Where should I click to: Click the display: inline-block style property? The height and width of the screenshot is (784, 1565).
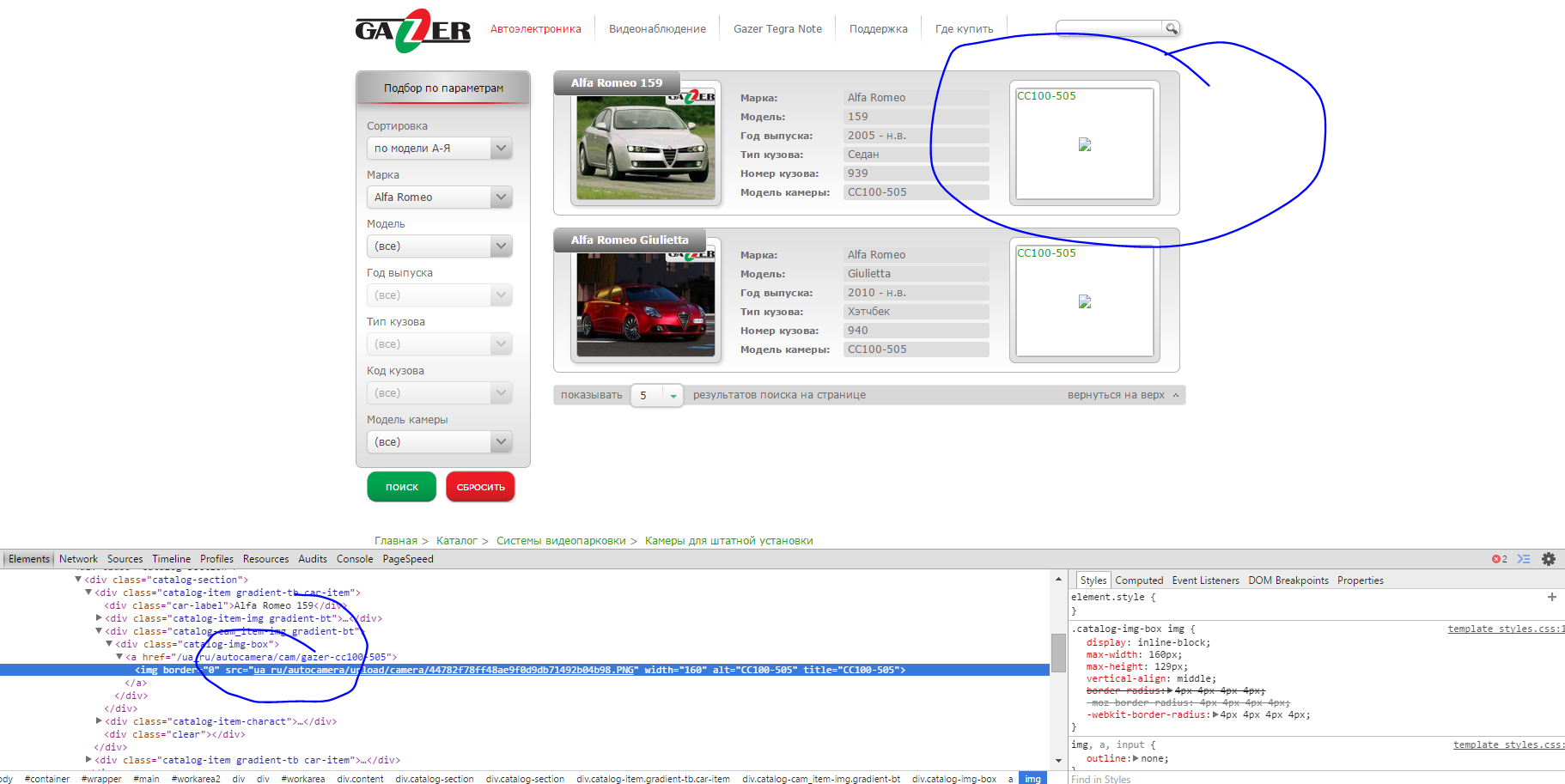click(x=1148, y=642)
